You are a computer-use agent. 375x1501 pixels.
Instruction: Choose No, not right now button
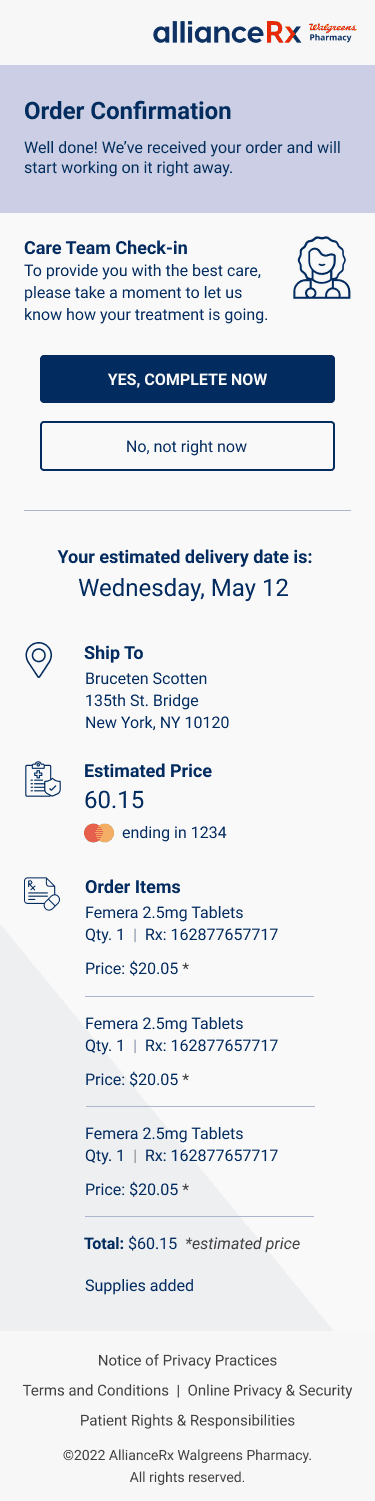[187, 446]
